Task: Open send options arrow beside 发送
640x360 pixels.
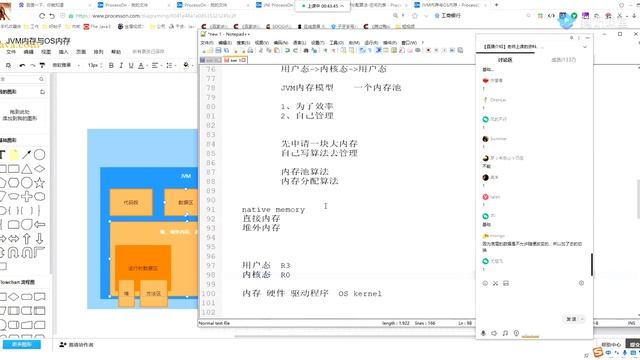Action: [582, 319]
